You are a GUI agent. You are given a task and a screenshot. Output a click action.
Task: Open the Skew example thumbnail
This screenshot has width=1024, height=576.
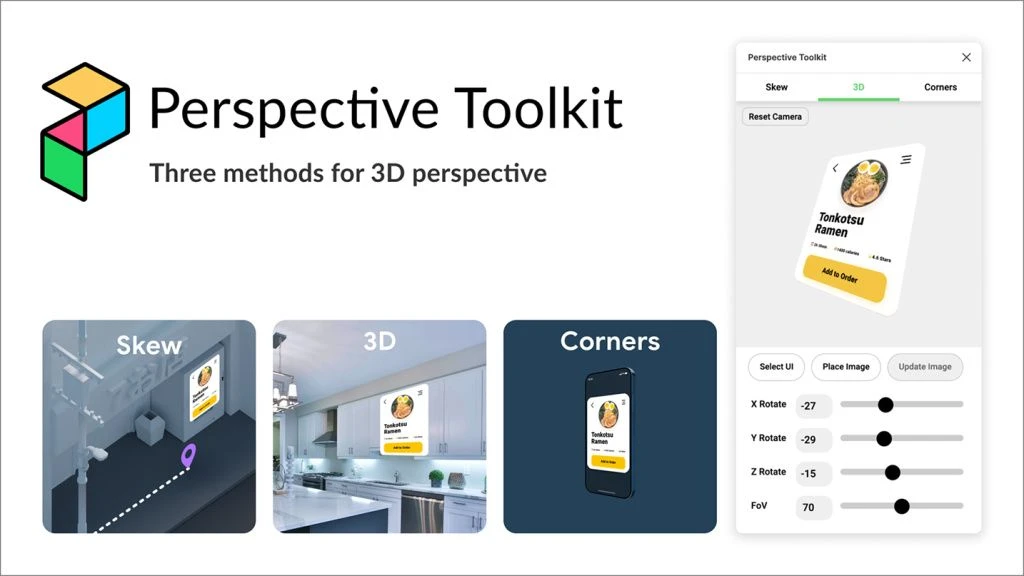click(x=149, y=426)
